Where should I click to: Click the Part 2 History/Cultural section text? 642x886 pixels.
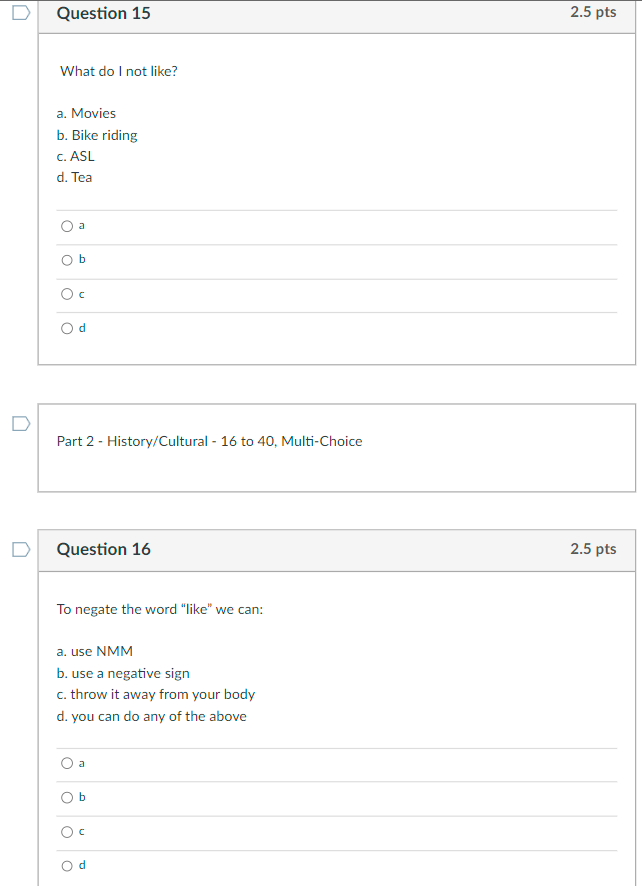click(209, 441)
